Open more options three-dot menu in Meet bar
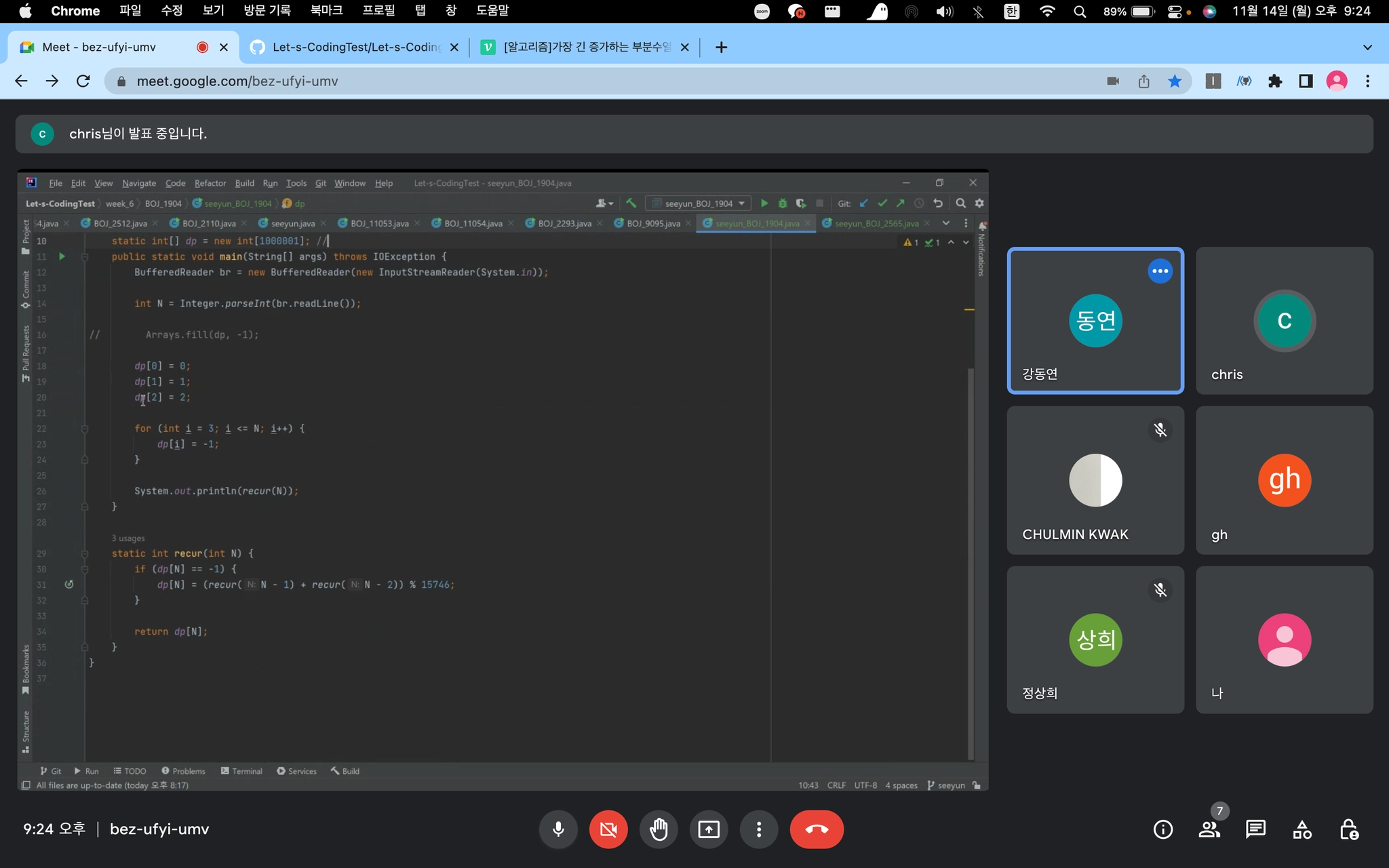The width and height of the screenshot is (1389, 868). click(759, 829)
